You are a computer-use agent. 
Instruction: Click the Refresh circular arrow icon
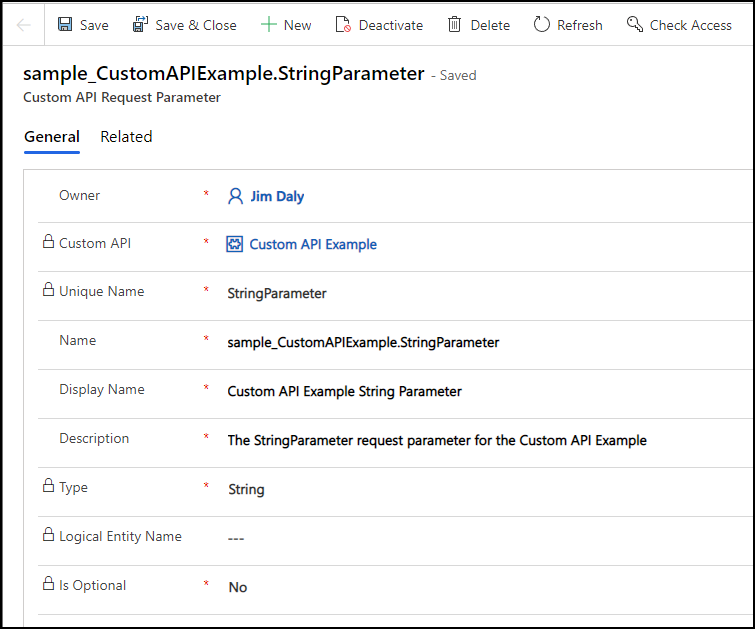542,25
